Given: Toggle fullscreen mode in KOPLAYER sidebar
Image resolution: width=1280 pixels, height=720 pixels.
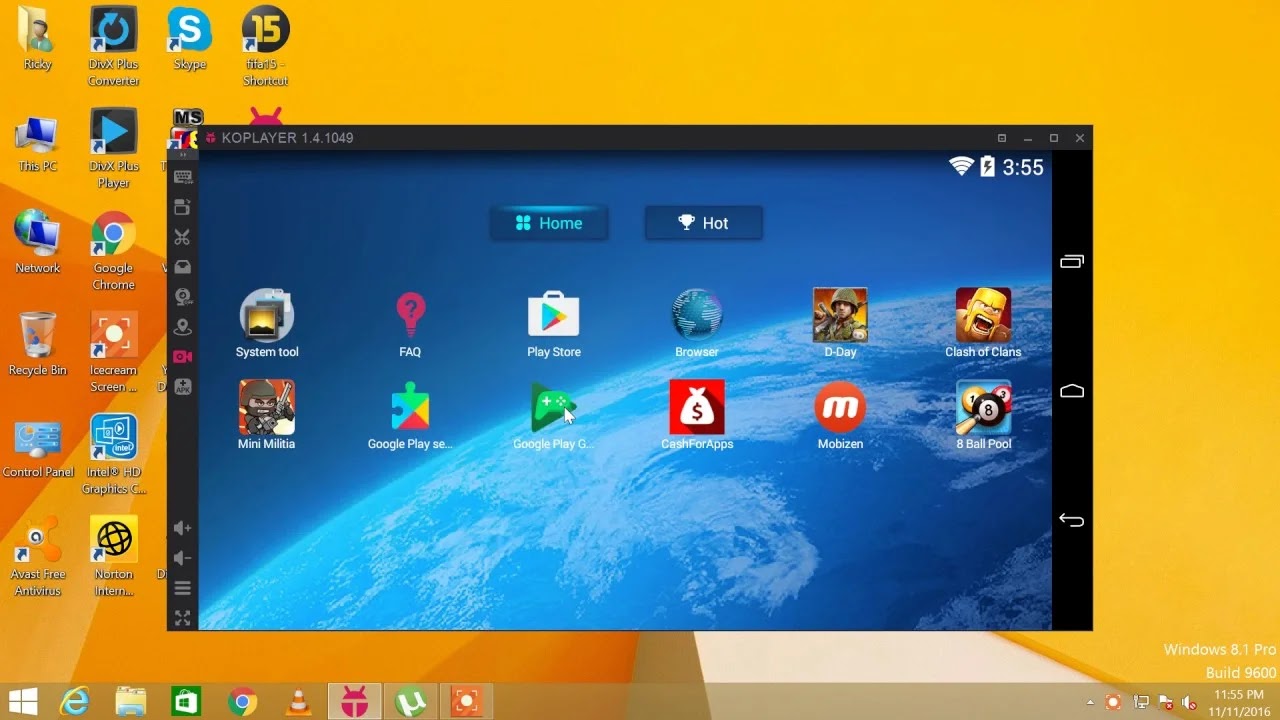Looking at the screenshot, I should (x=182, y=618).
